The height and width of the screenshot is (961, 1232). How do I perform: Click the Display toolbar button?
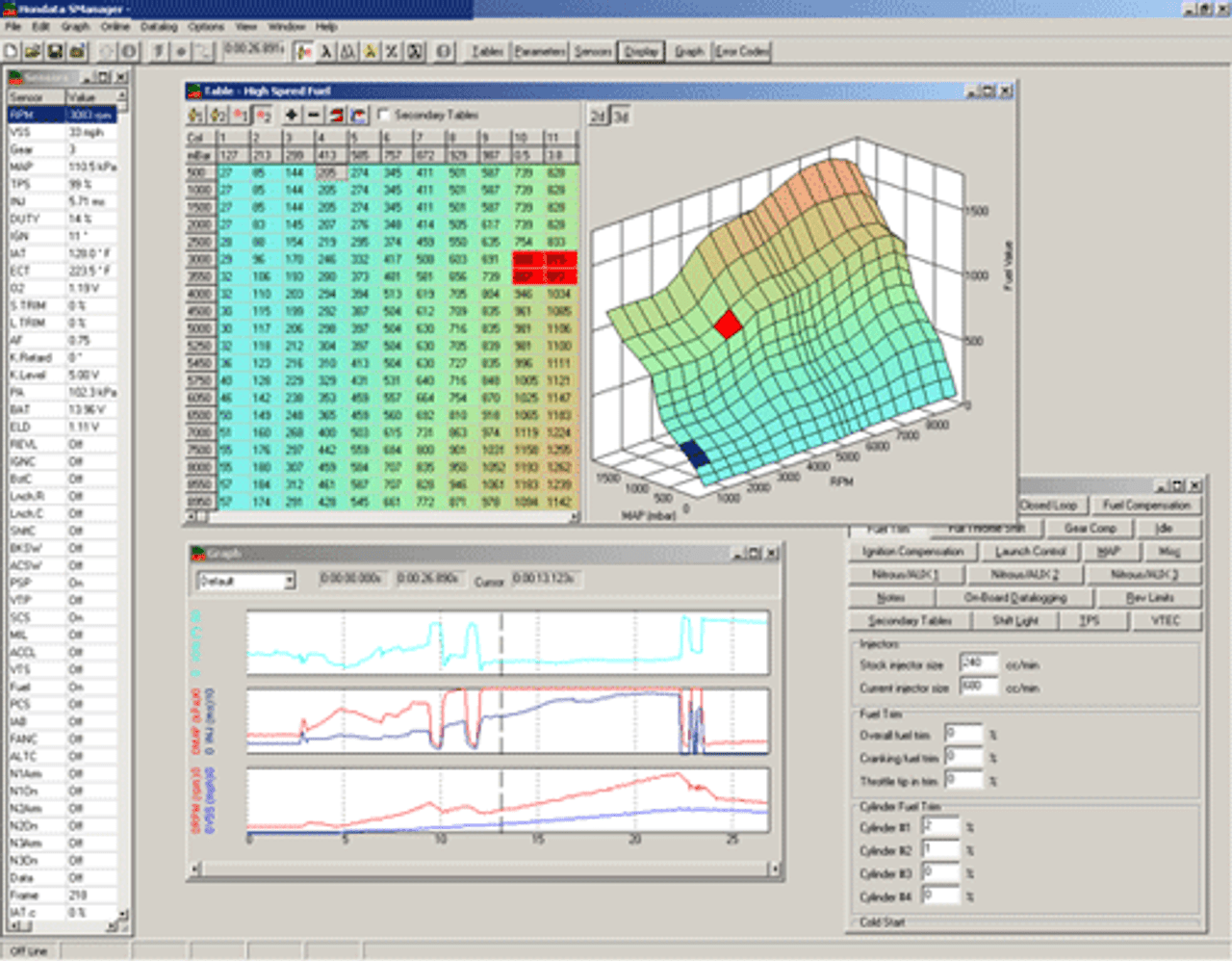point(641,51)
